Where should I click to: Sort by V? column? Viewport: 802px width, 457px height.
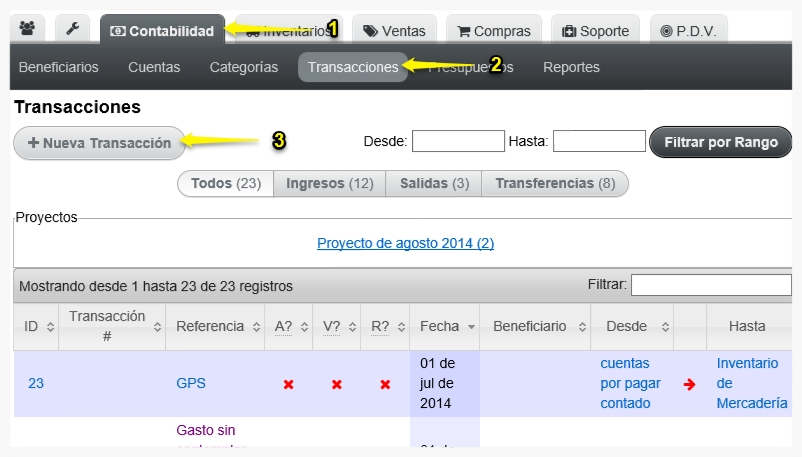click(337, 327)
